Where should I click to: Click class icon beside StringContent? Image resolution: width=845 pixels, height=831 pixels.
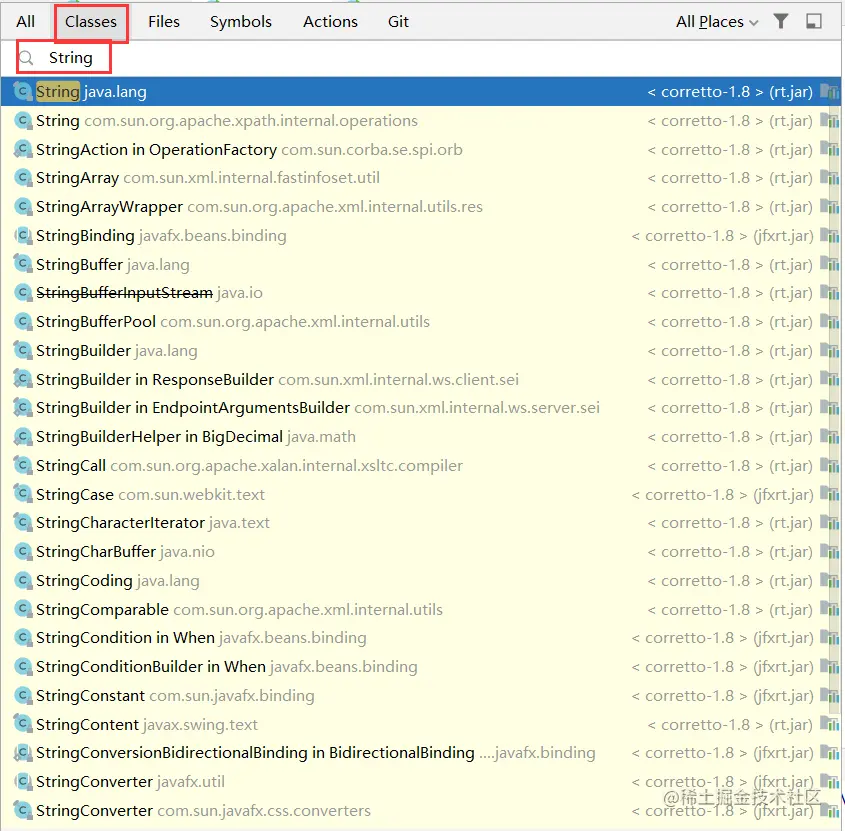[x=23, y=724]
